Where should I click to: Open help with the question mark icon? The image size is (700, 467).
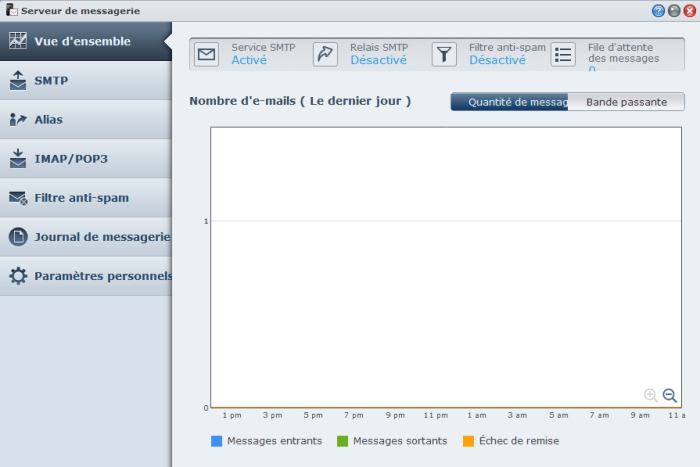coord(658,10)
